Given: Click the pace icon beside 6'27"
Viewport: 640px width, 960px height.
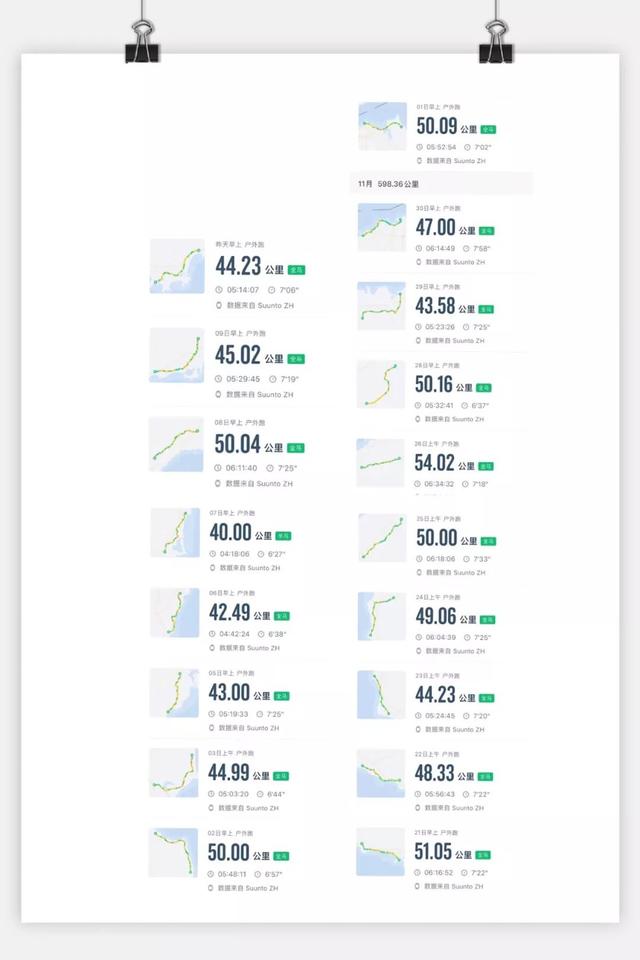Looking at the screenshot, I should pyautogui.click(x=261, y=554).
